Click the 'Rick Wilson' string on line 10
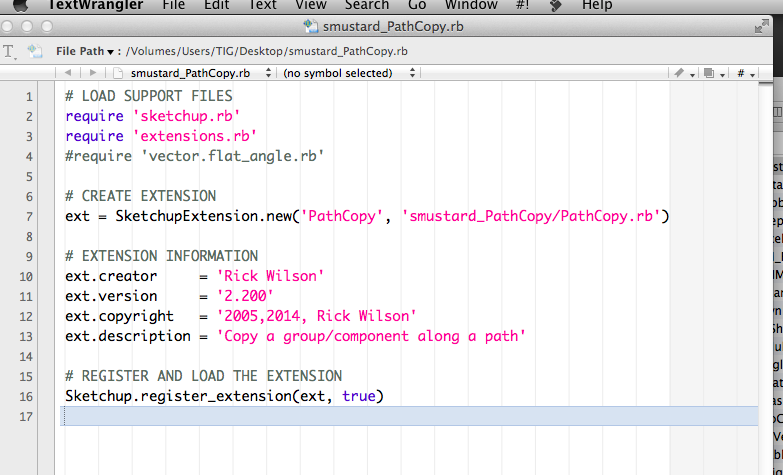The height and width of the screenshot is (475, 783). point(262,276)
